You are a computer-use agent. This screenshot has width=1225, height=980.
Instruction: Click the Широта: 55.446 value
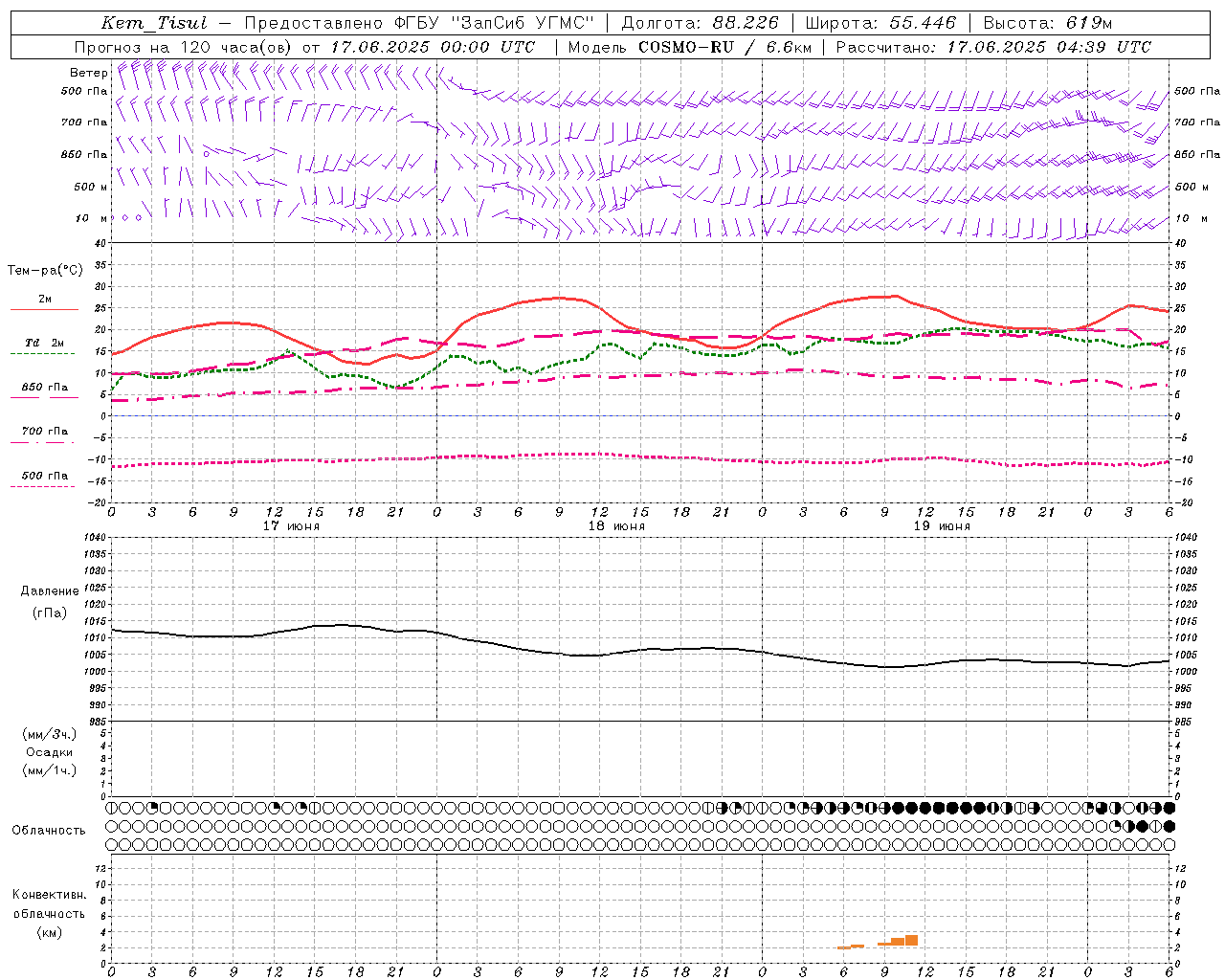(x=880, y=24)
